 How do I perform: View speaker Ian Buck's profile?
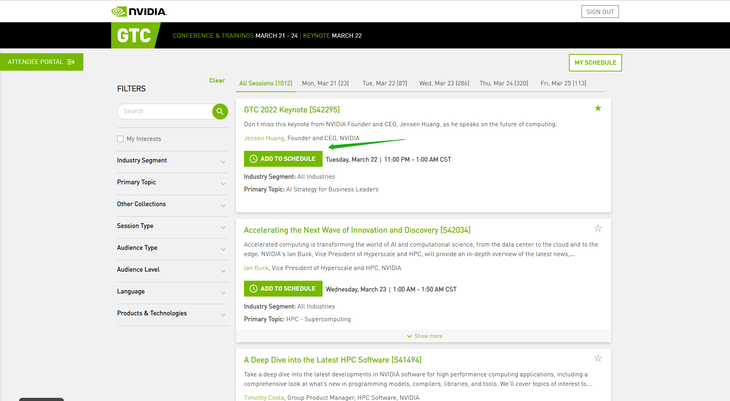click(256, 268)
